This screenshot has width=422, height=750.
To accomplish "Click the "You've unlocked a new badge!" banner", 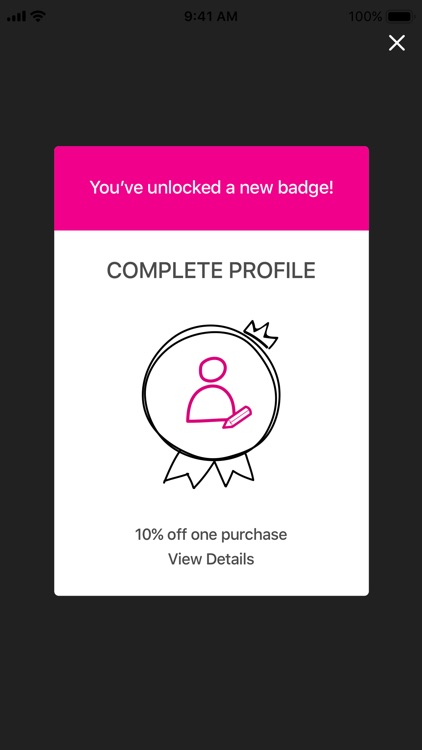I will (x=211, y=187).
